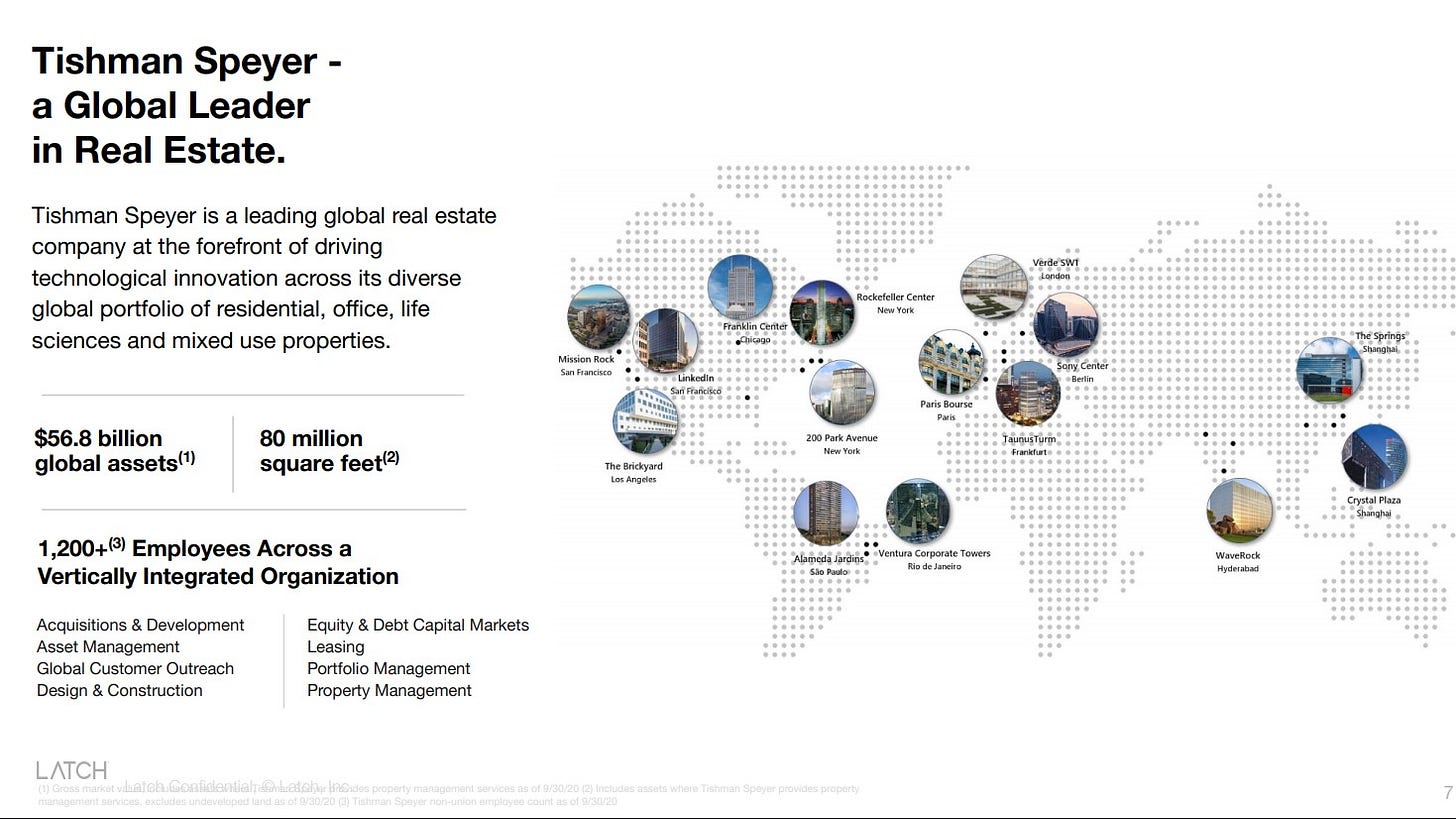This screenshot has width=1456, height=819.
Task: Click the Verde SW1 London photo
Action: click(994, 288)
